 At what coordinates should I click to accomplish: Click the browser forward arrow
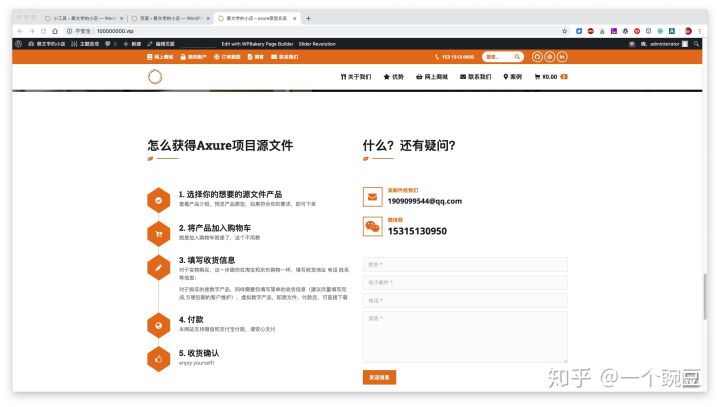[x=32, y=31]
